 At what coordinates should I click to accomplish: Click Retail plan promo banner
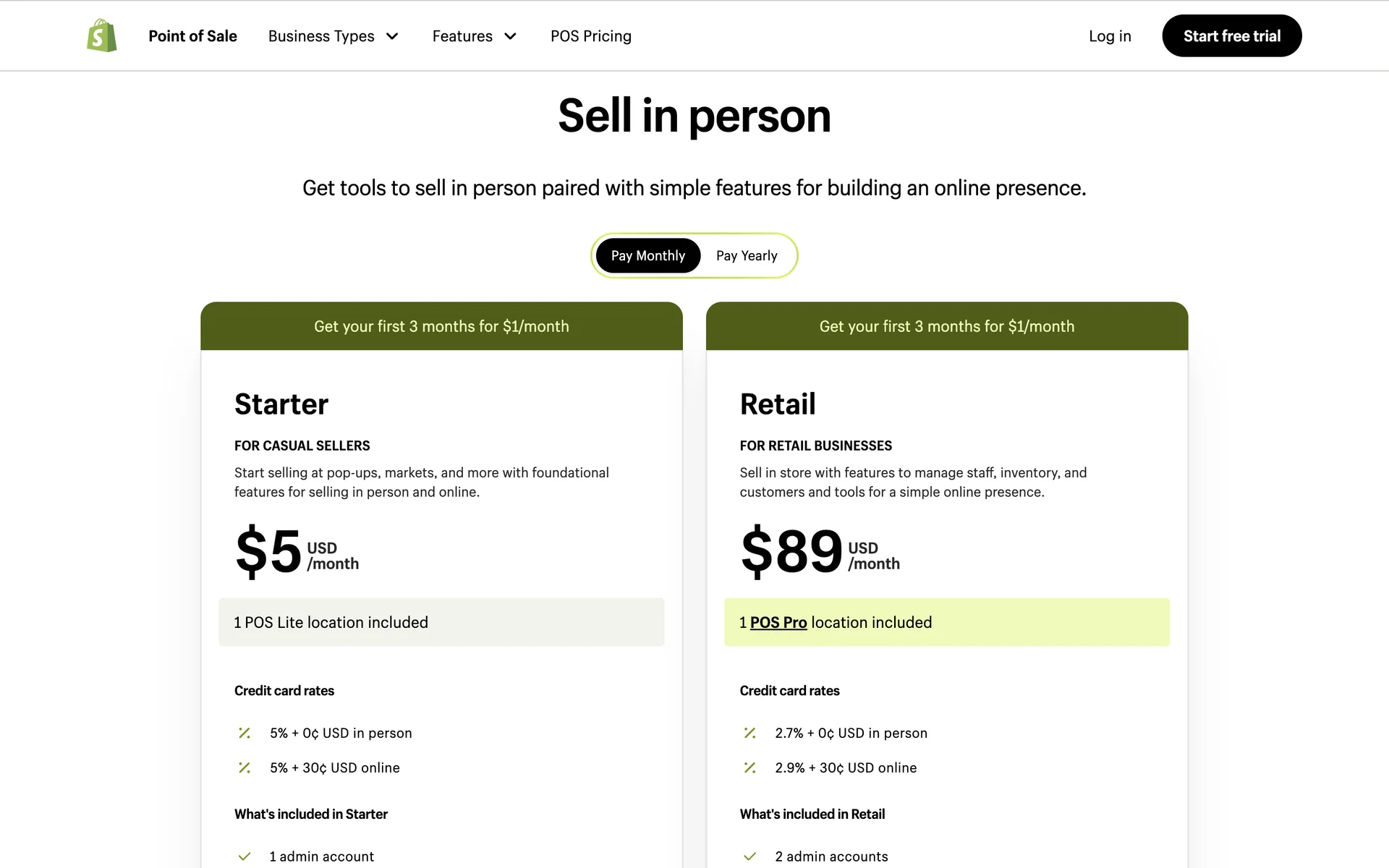pos(946,326)
